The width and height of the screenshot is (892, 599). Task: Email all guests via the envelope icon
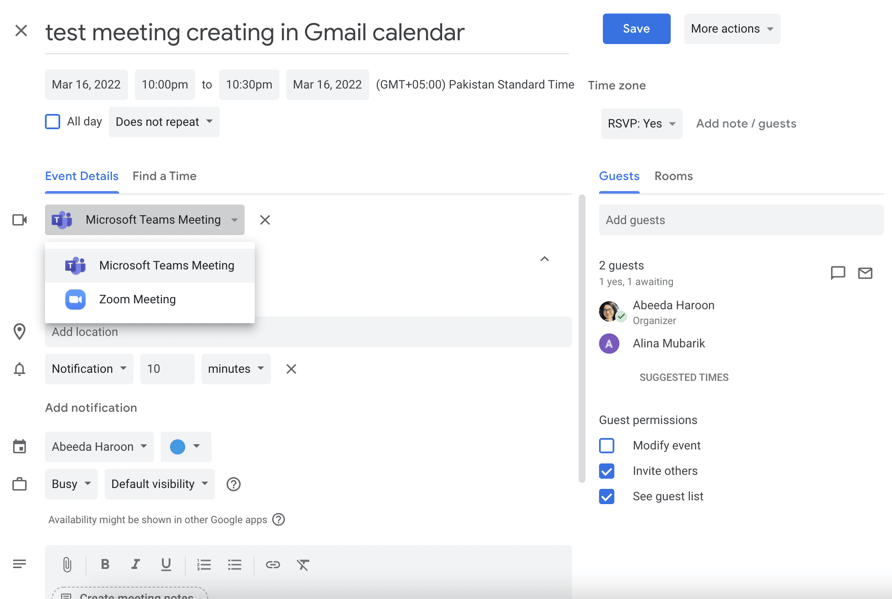(x=864, y=272)
